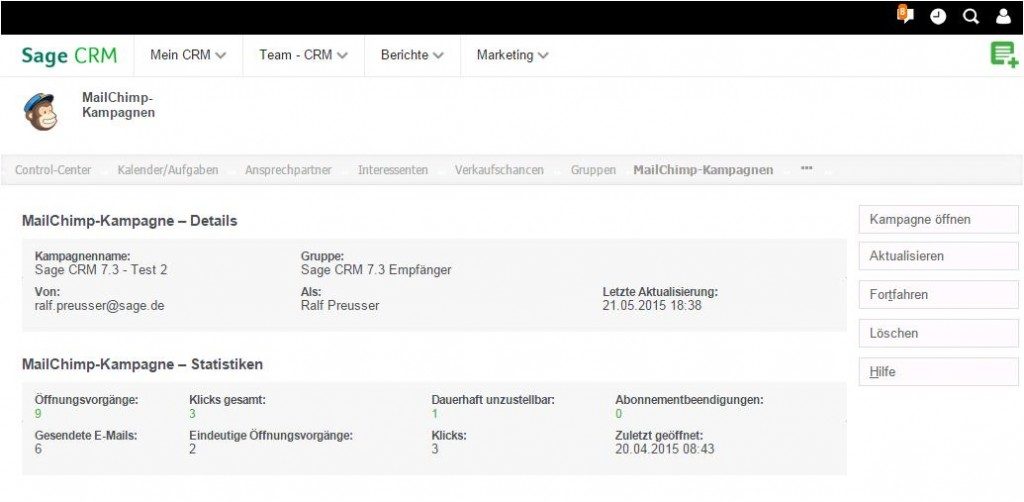Click the Löschen button
The image size is (1024, 502).
(938, 333)
